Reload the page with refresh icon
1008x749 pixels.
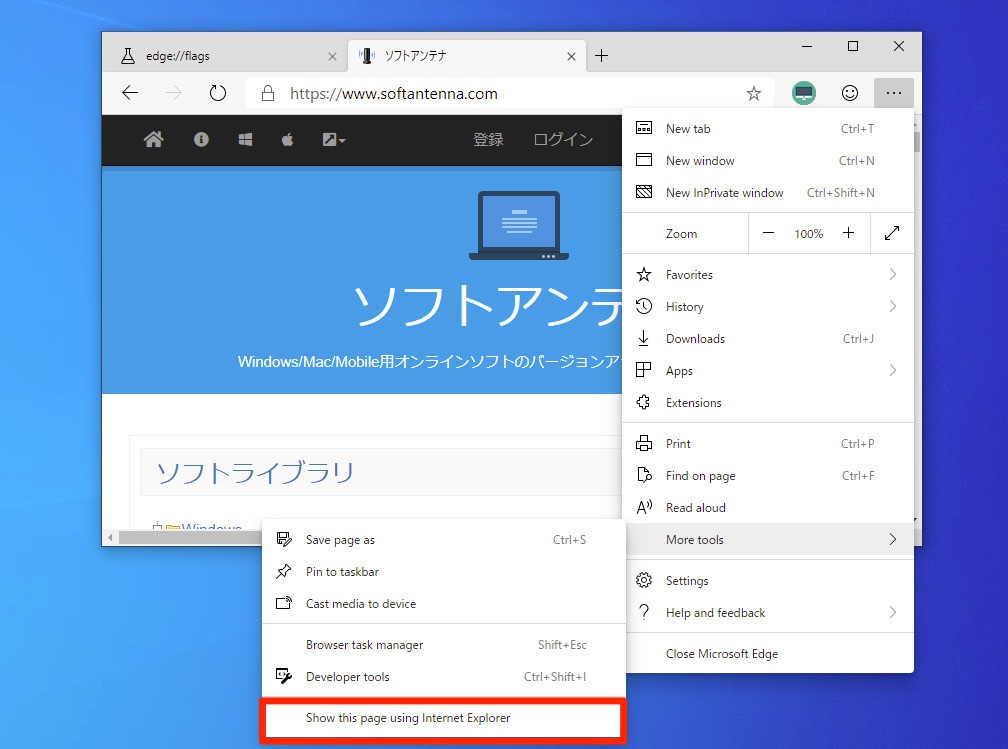[217, 93]
